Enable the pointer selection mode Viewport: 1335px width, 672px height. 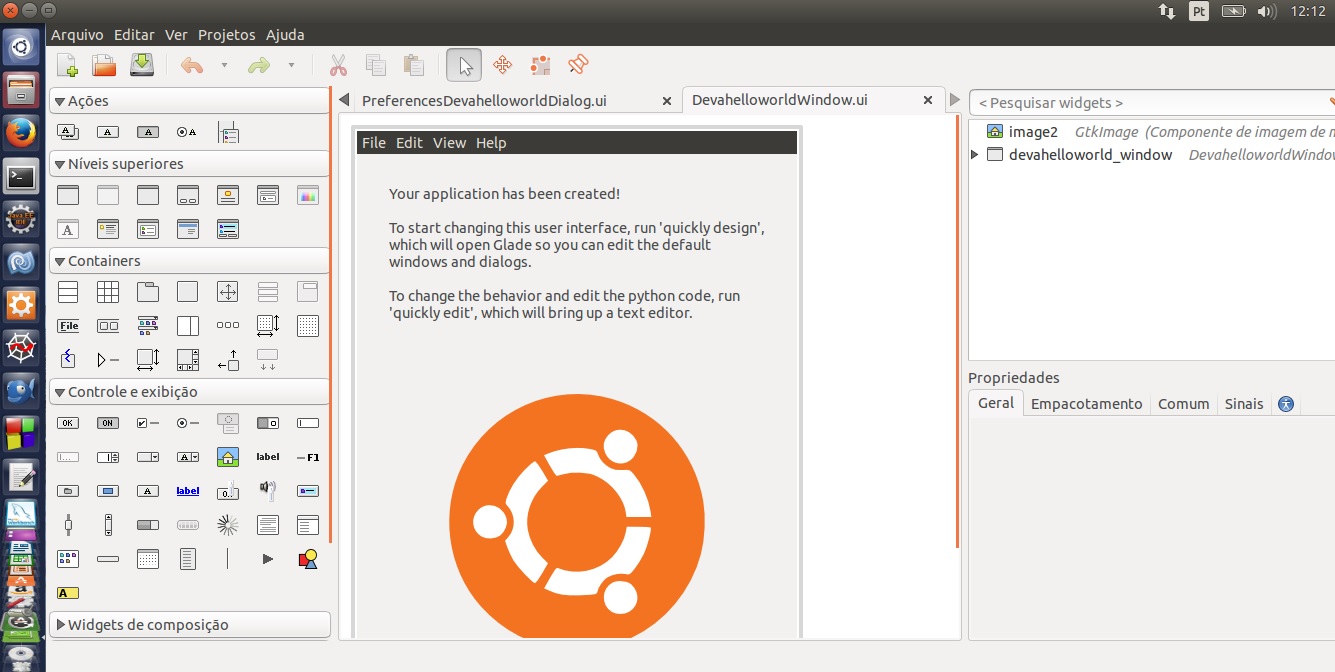point(464,66)
